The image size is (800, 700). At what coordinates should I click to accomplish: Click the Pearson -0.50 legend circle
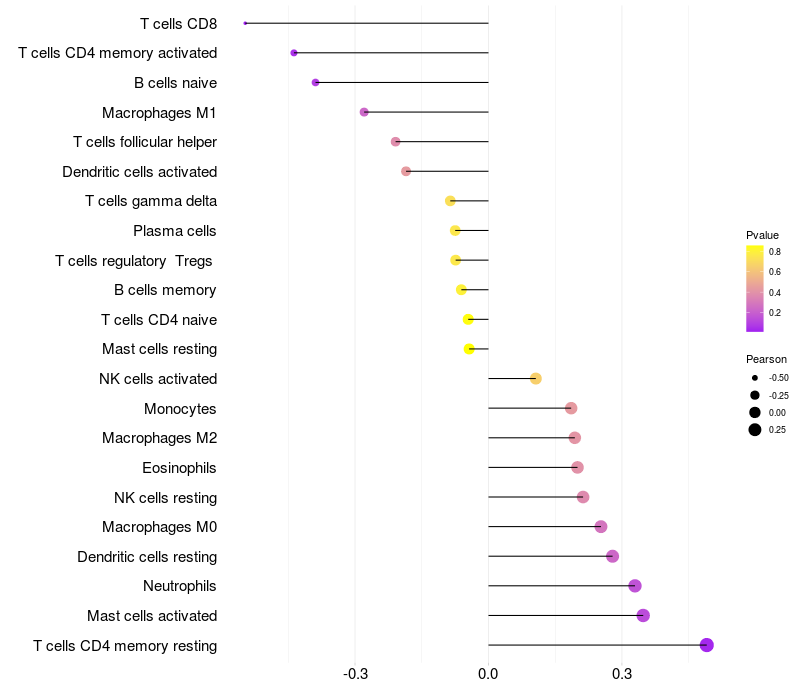[755, 378]
